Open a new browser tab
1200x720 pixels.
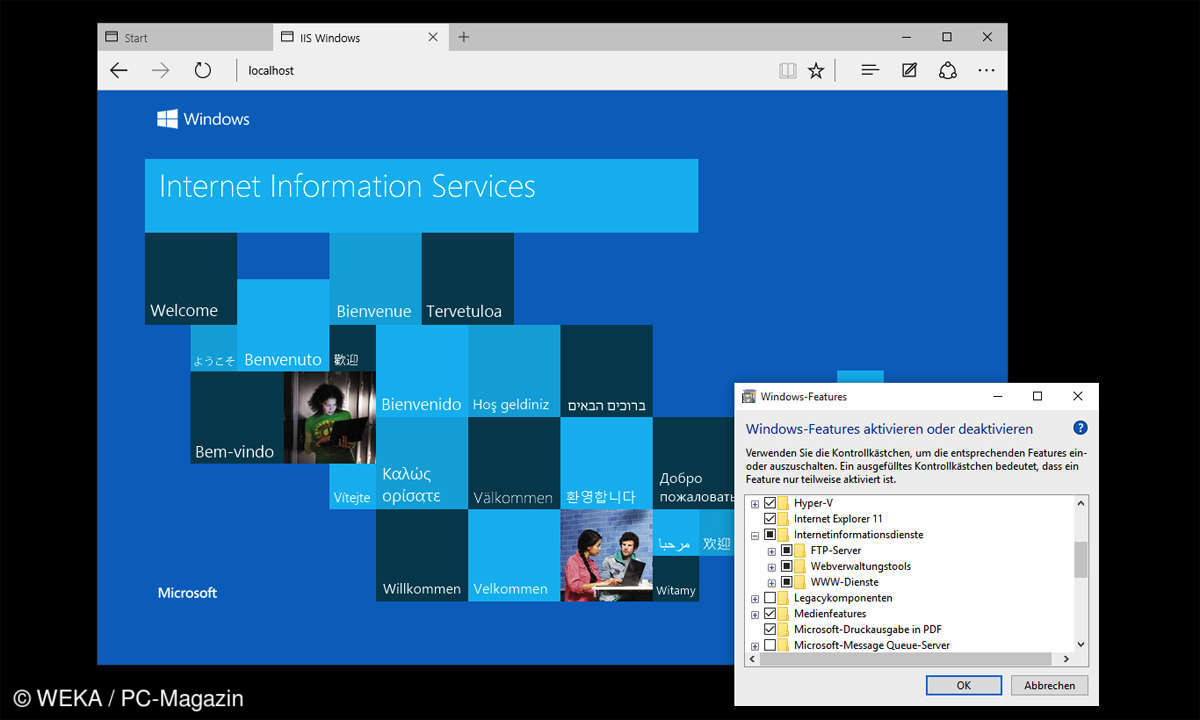[464, 37]
